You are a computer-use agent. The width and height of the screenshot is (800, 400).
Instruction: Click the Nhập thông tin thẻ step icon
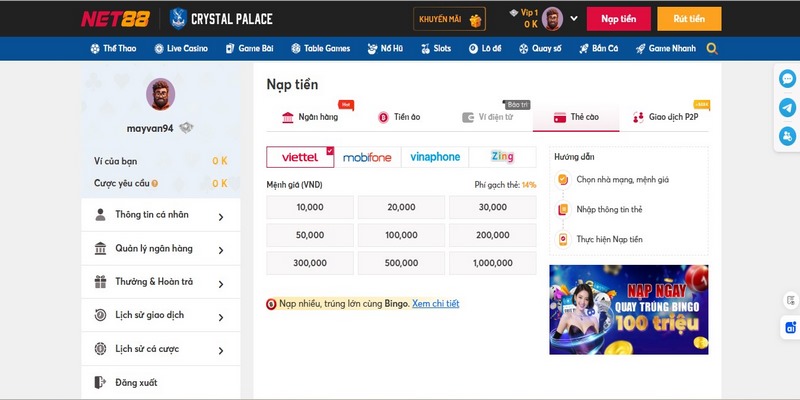pos(563,209)
